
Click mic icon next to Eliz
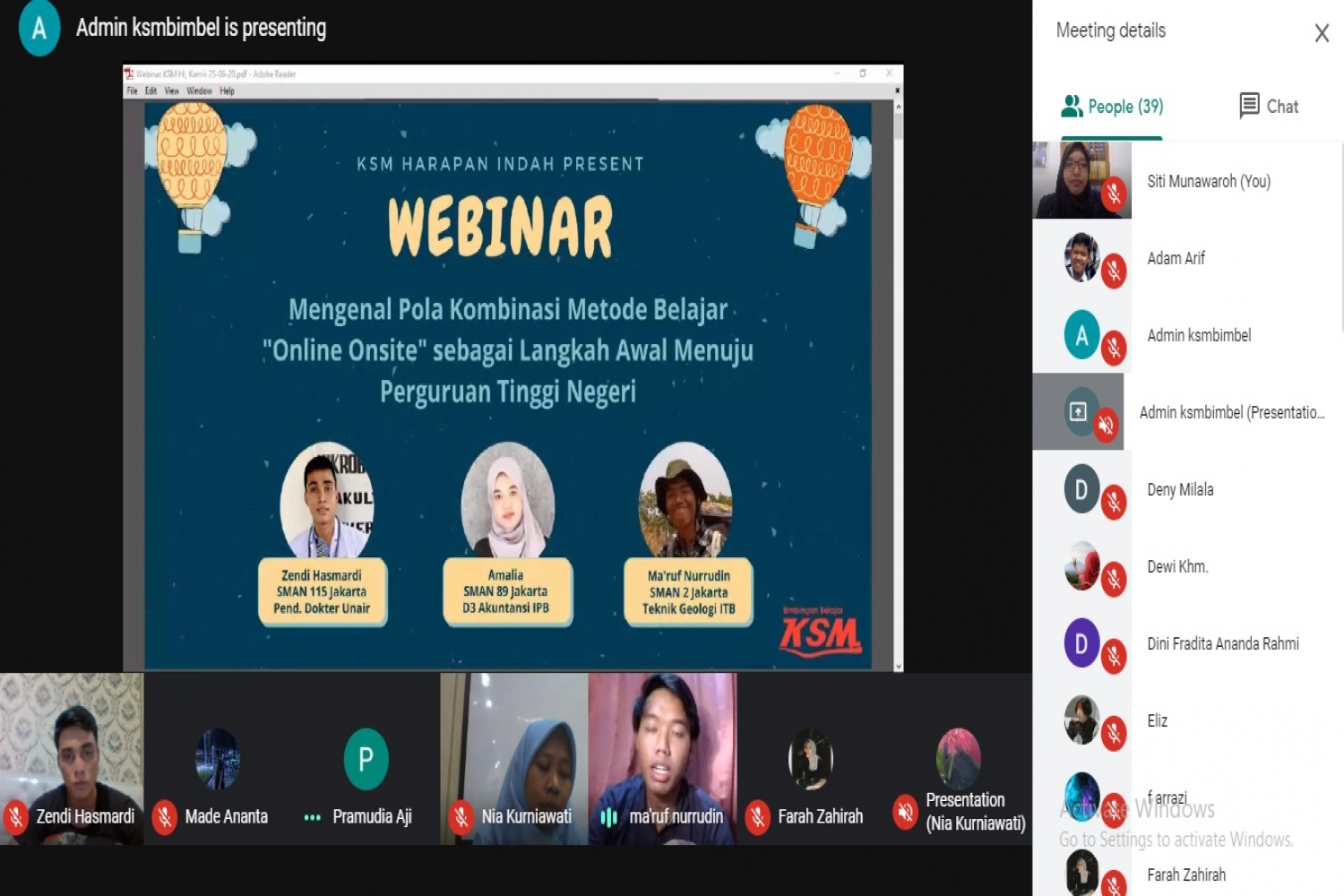[x=1114, y=733]
